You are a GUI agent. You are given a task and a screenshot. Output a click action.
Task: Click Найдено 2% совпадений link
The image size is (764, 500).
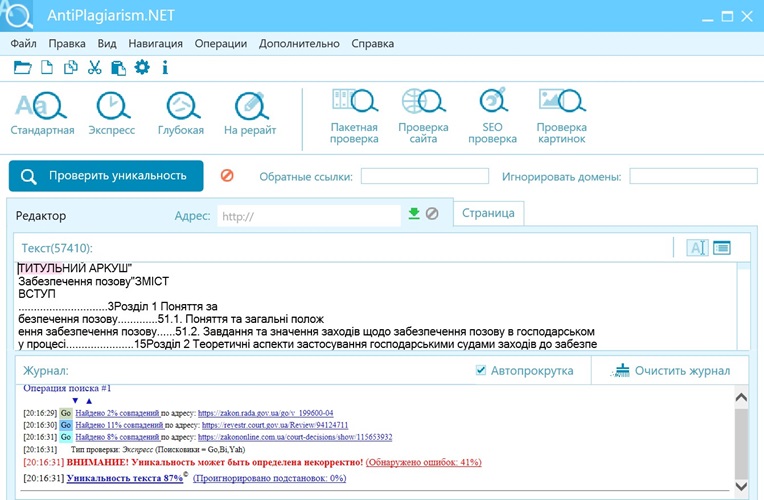pos(117,413)
